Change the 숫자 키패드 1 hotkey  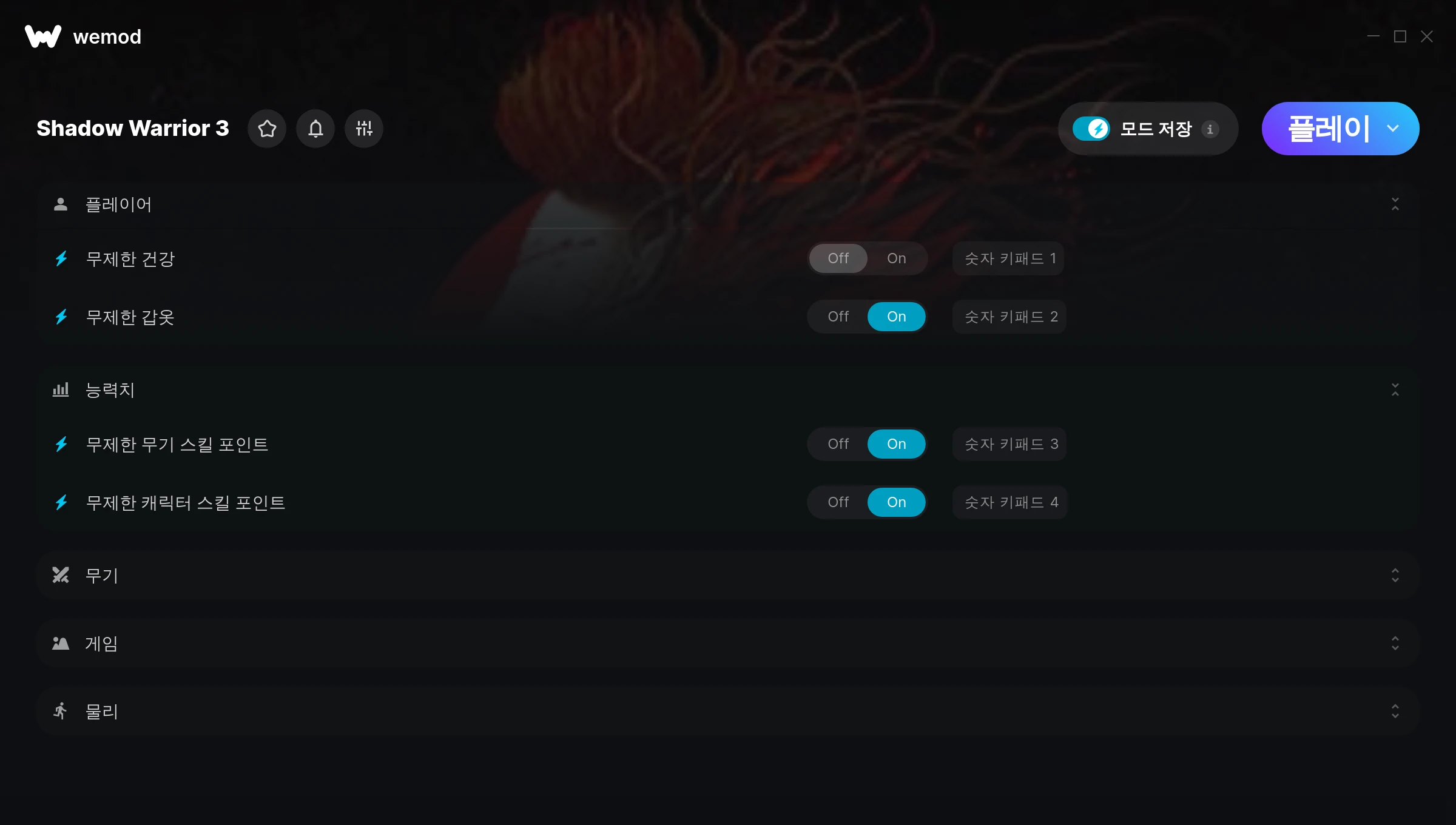click(1009, 258)
